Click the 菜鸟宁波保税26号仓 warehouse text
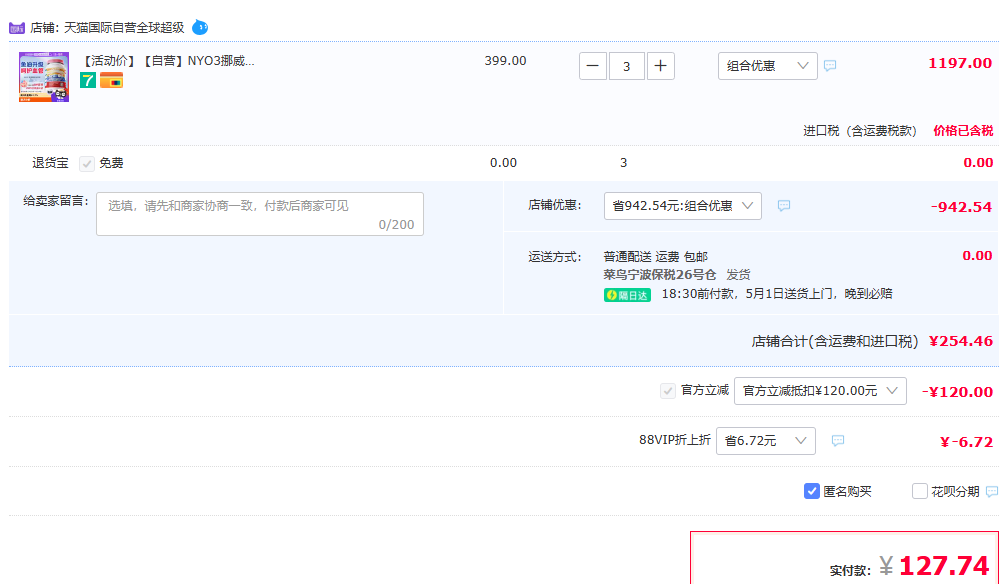 click(659, 275)
